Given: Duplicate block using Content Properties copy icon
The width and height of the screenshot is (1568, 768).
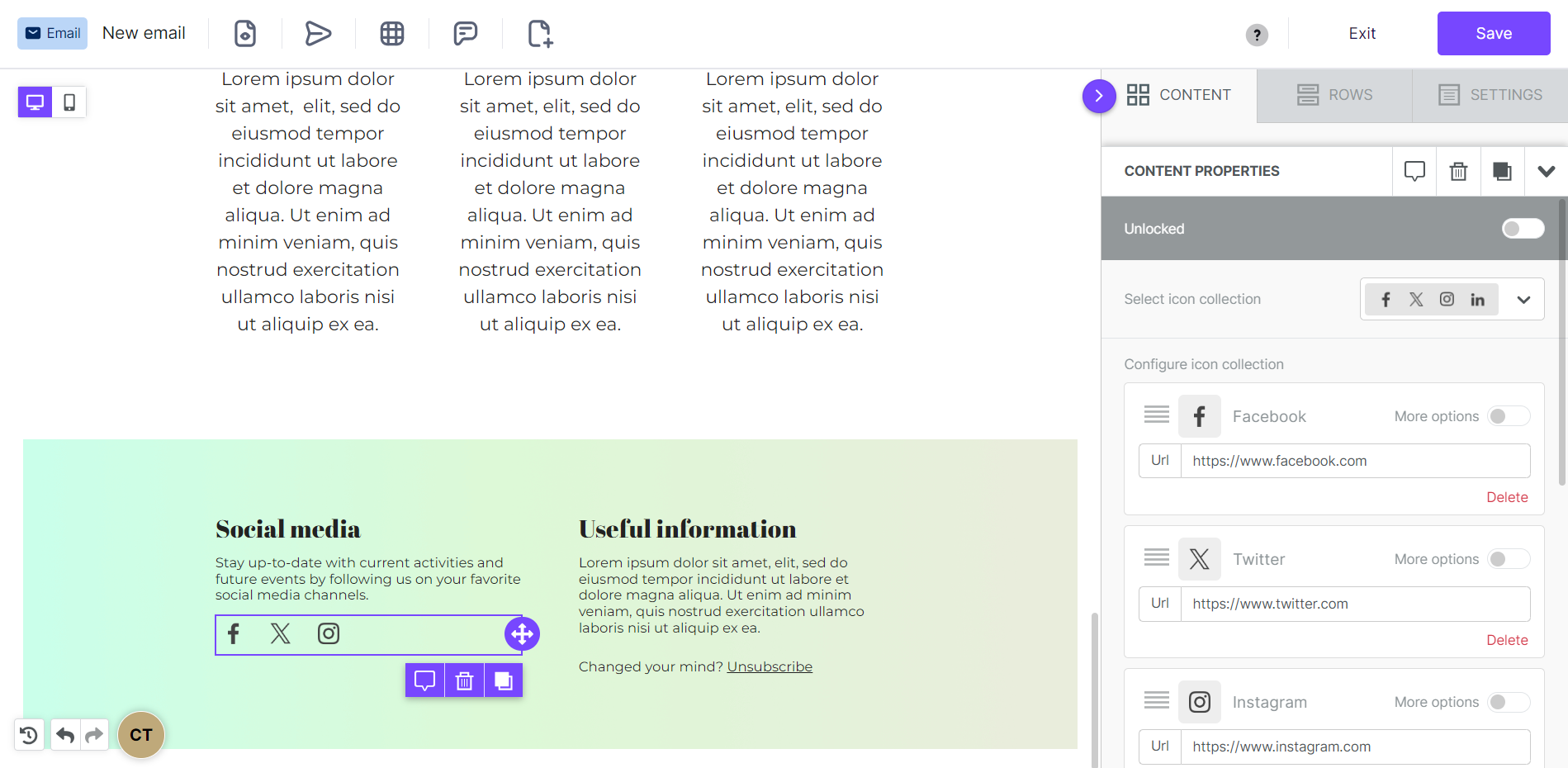Looking at the screenshot, I should click(1502, 171).
